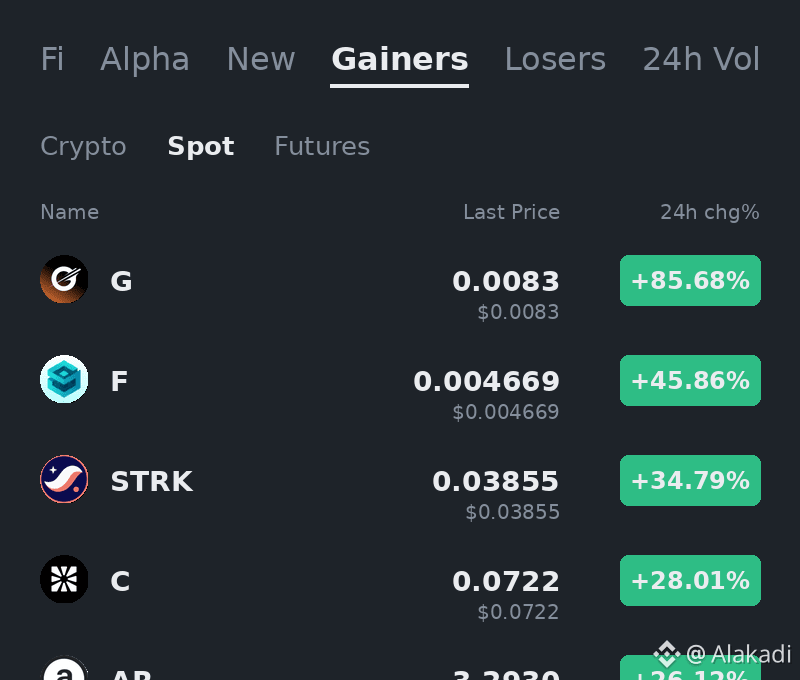This screenshot has height=680, width=800.
Task: Tap the +34.79% STRK change badge
Action: pos(690,481)
